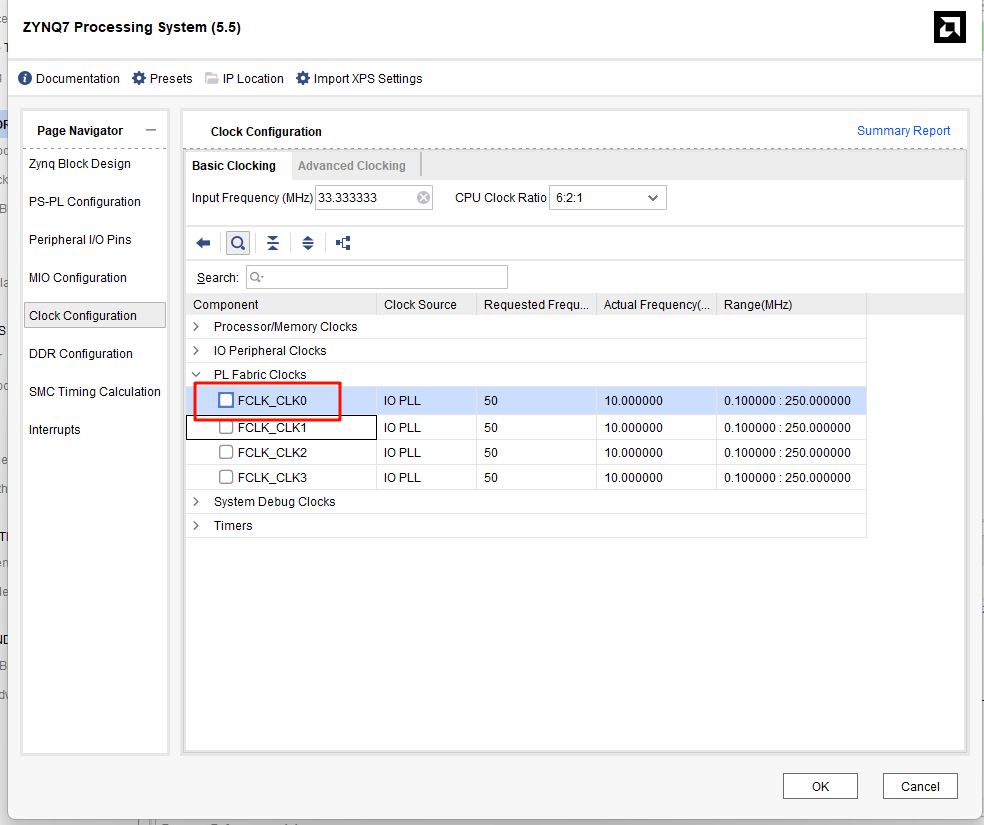
Task: Click the Range(MHz) column header
Action: tap(791, 304)
